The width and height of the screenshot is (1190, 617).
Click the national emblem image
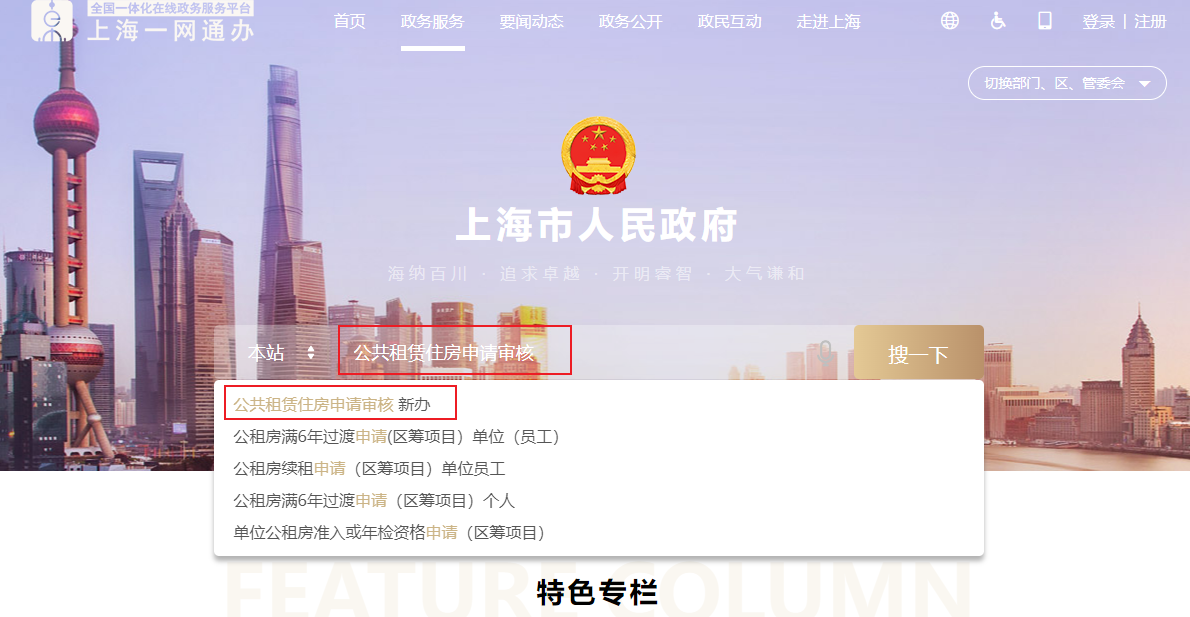pyautogui.click(x=598, y=156)
